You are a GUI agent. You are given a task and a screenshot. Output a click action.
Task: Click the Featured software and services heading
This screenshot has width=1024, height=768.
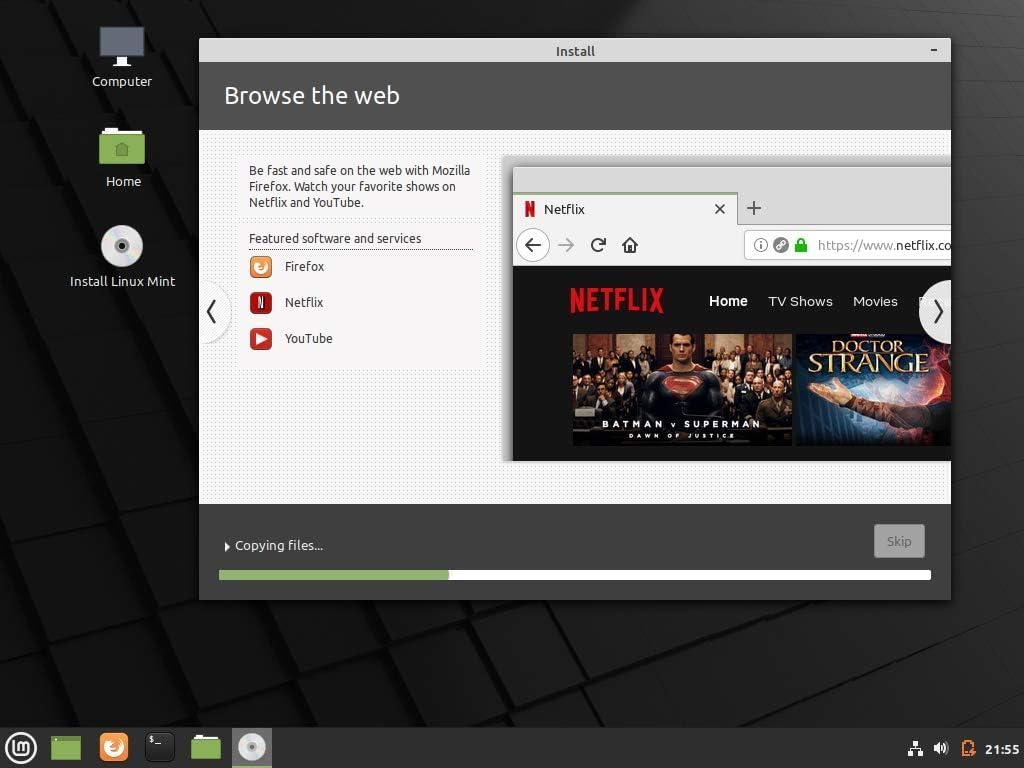(x=335, y=238)
